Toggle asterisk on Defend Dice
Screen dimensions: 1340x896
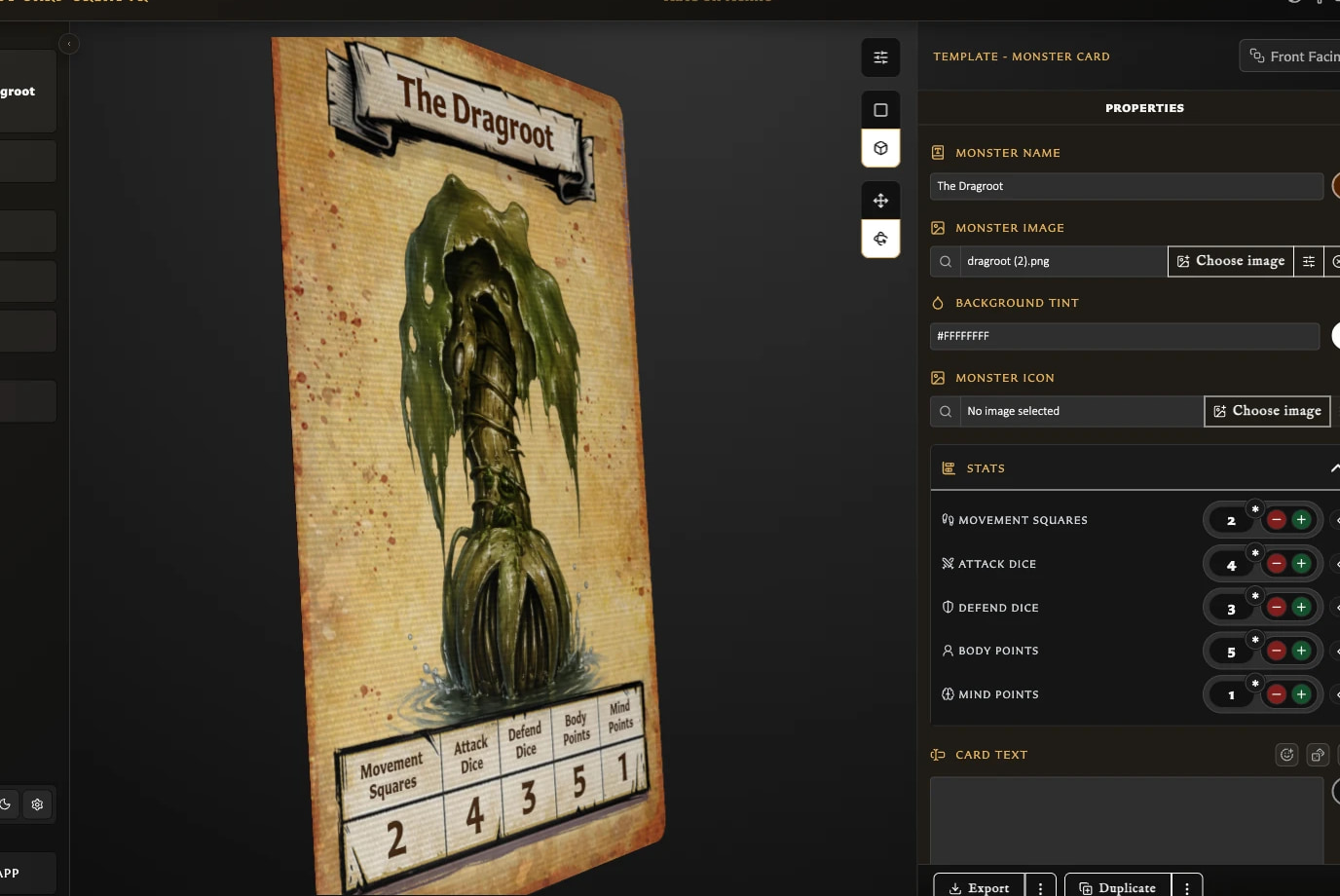pyautogui.click(x=1255, y=596)
